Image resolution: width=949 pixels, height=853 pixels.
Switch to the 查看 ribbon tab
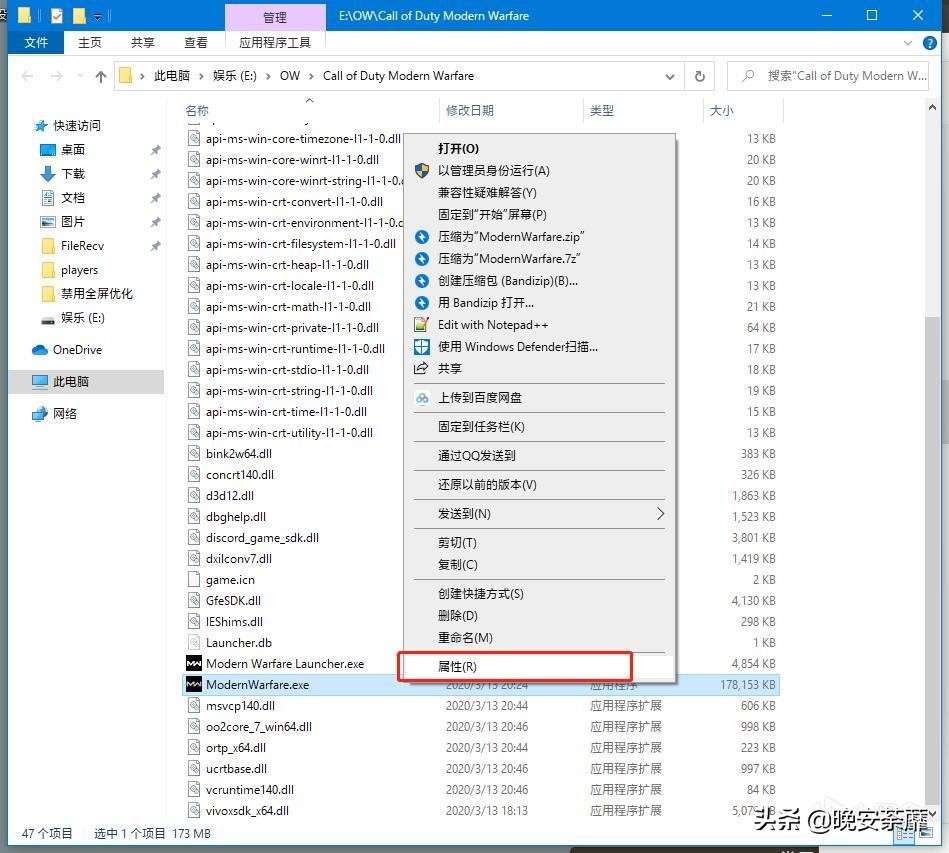195,43
